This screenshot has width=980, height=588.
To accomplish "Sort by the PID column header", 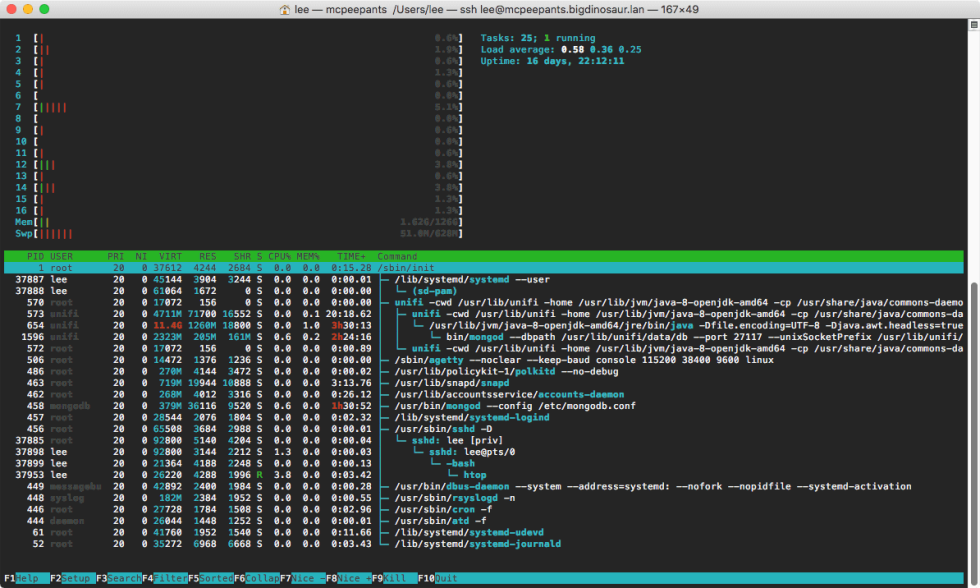I will (35, 256).
